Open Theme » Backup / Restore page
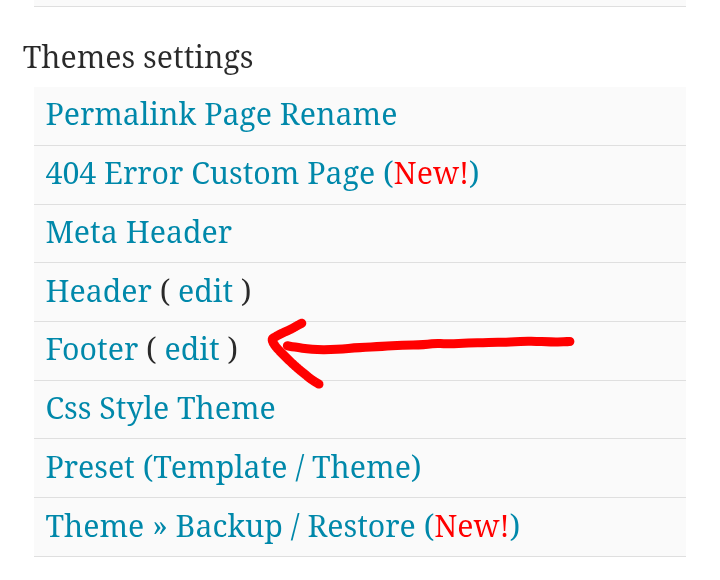The width and height of the screenshot is (720, 580). click(230, 526)
